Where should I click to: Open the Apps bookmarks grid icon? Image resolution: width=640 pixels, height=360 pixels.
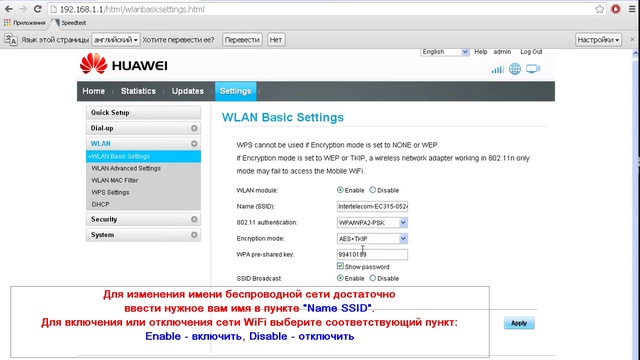point(7,23)
